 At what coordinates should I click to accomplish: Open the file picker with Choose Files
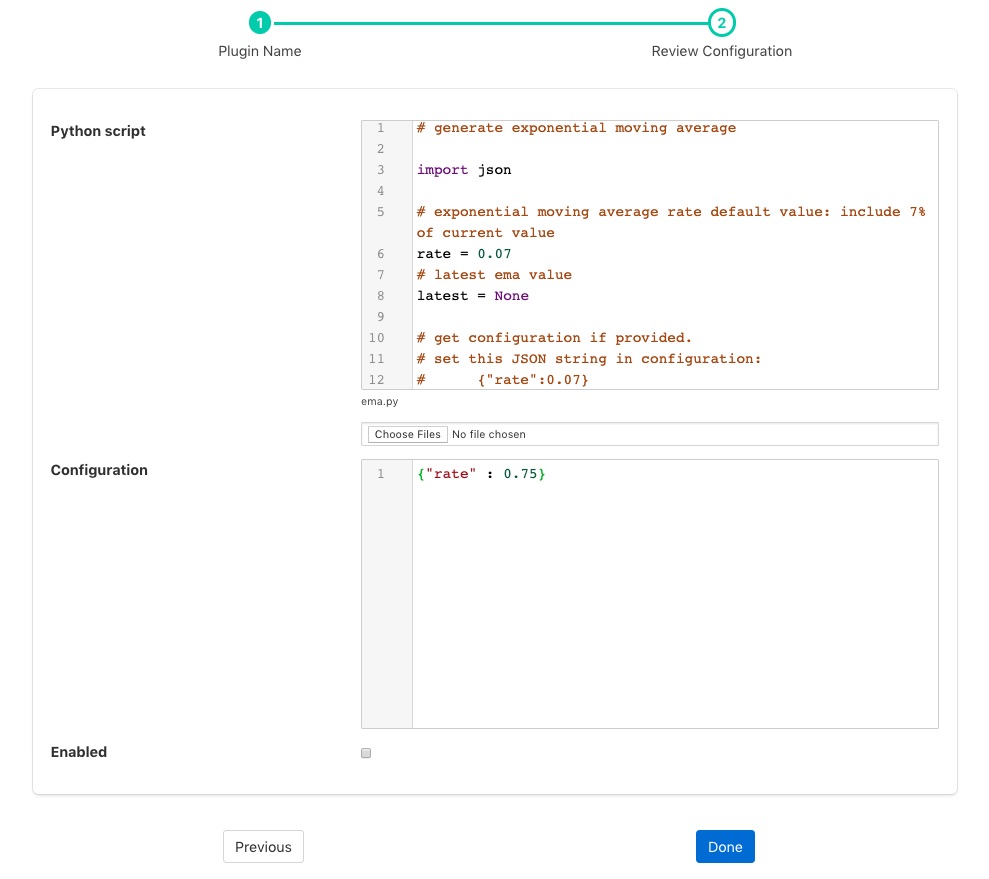407,434
